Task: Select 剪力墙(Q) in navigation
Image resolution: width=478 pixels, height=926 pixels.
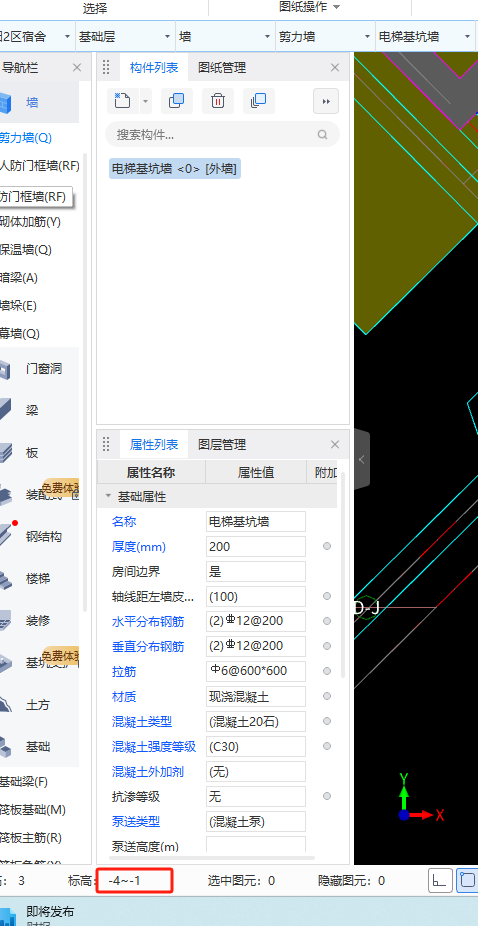Action: click(x=26, y=138)
